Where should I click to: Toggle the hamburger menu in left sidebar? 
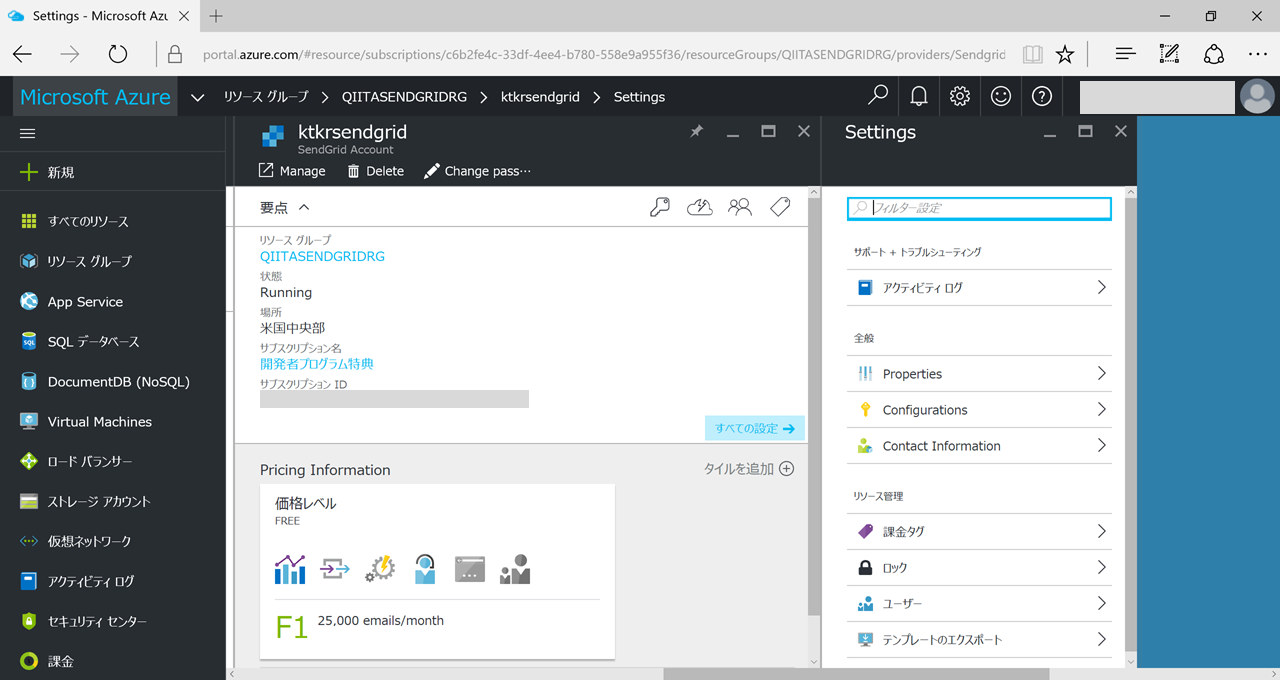pyautogui.click(x=28, y=133)
